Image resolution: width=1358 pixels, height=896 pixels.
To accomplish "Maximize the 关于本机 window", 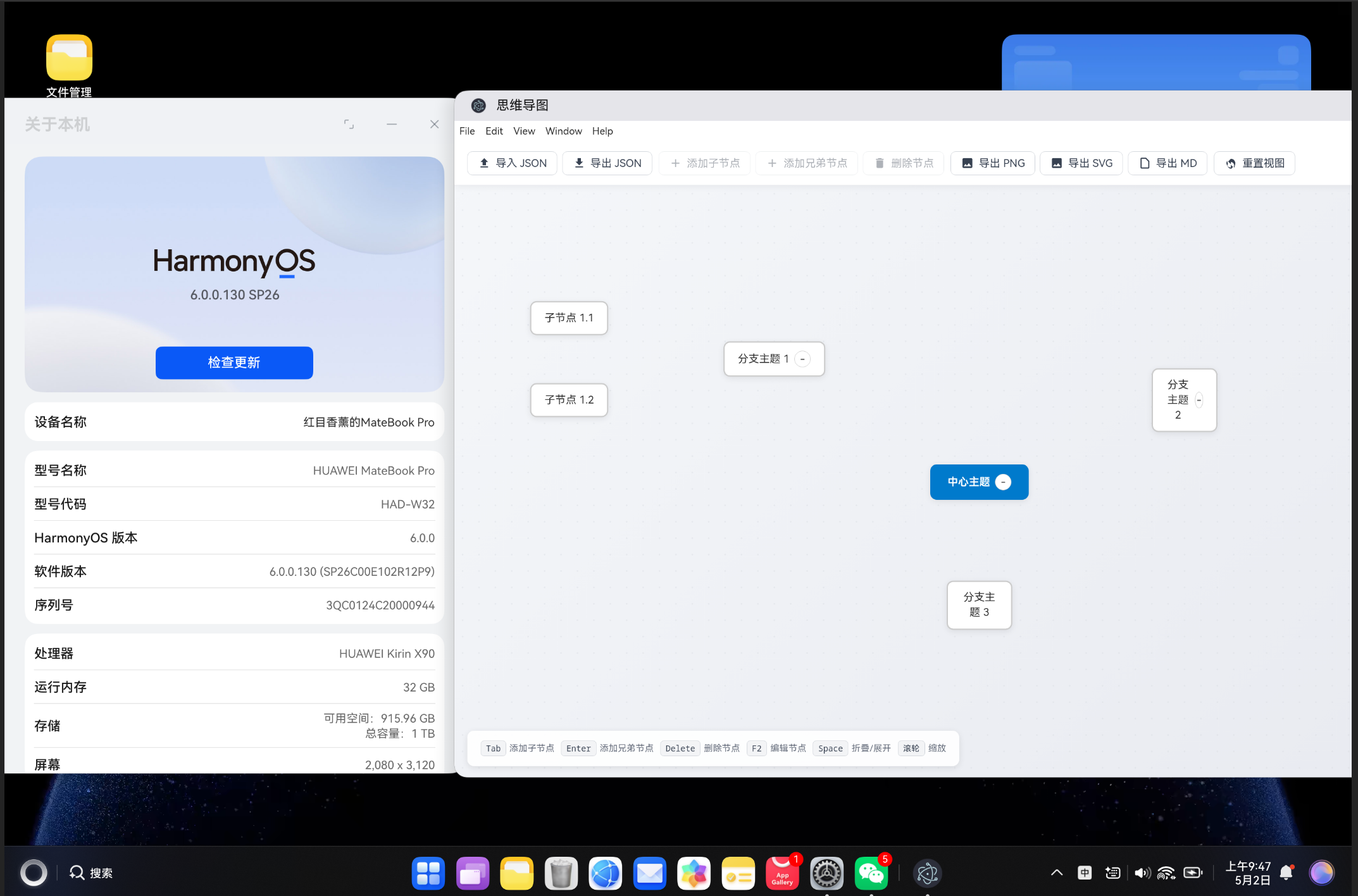I will point(349,124).
